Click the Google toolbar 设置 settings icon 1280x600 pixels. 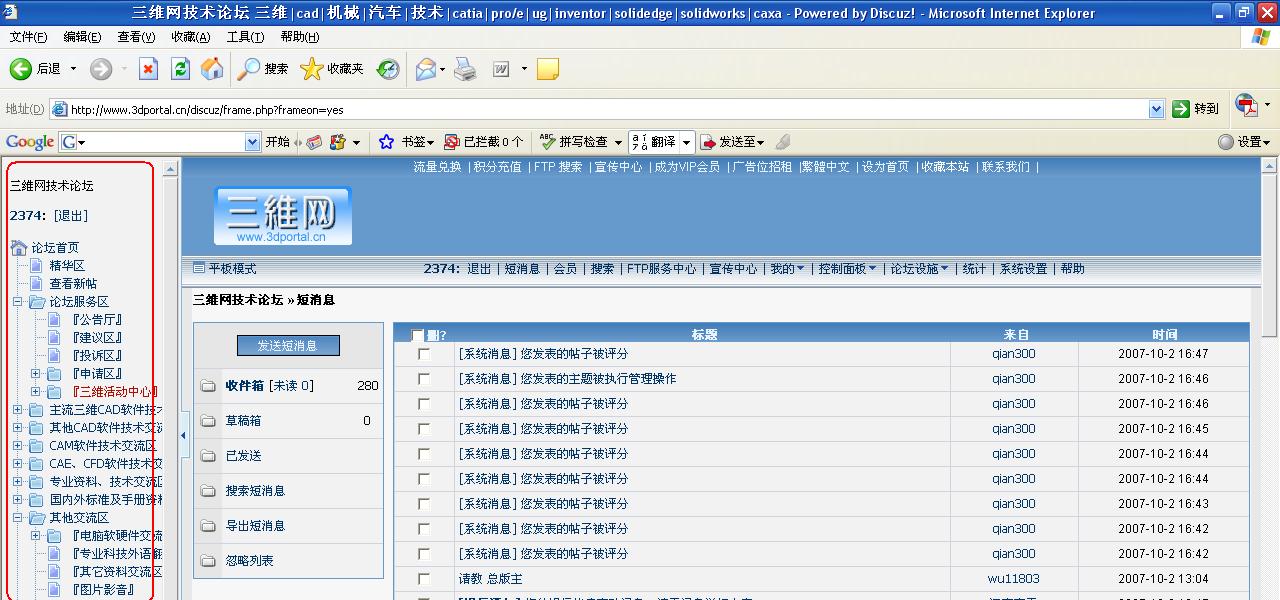coord(1226,142)
